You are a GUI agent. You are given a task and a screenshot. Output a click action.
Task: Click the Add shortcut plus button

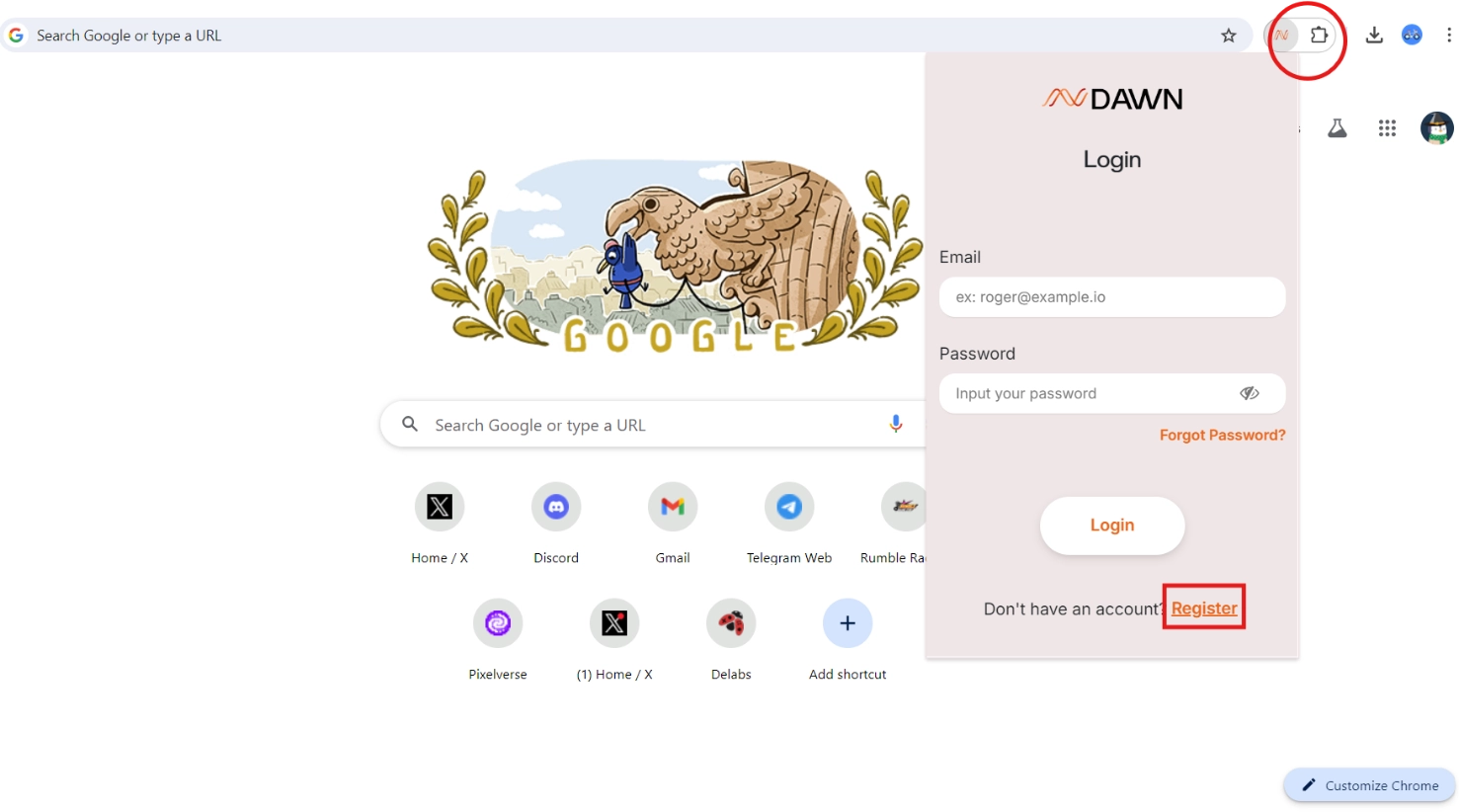(x=848, y=623)
